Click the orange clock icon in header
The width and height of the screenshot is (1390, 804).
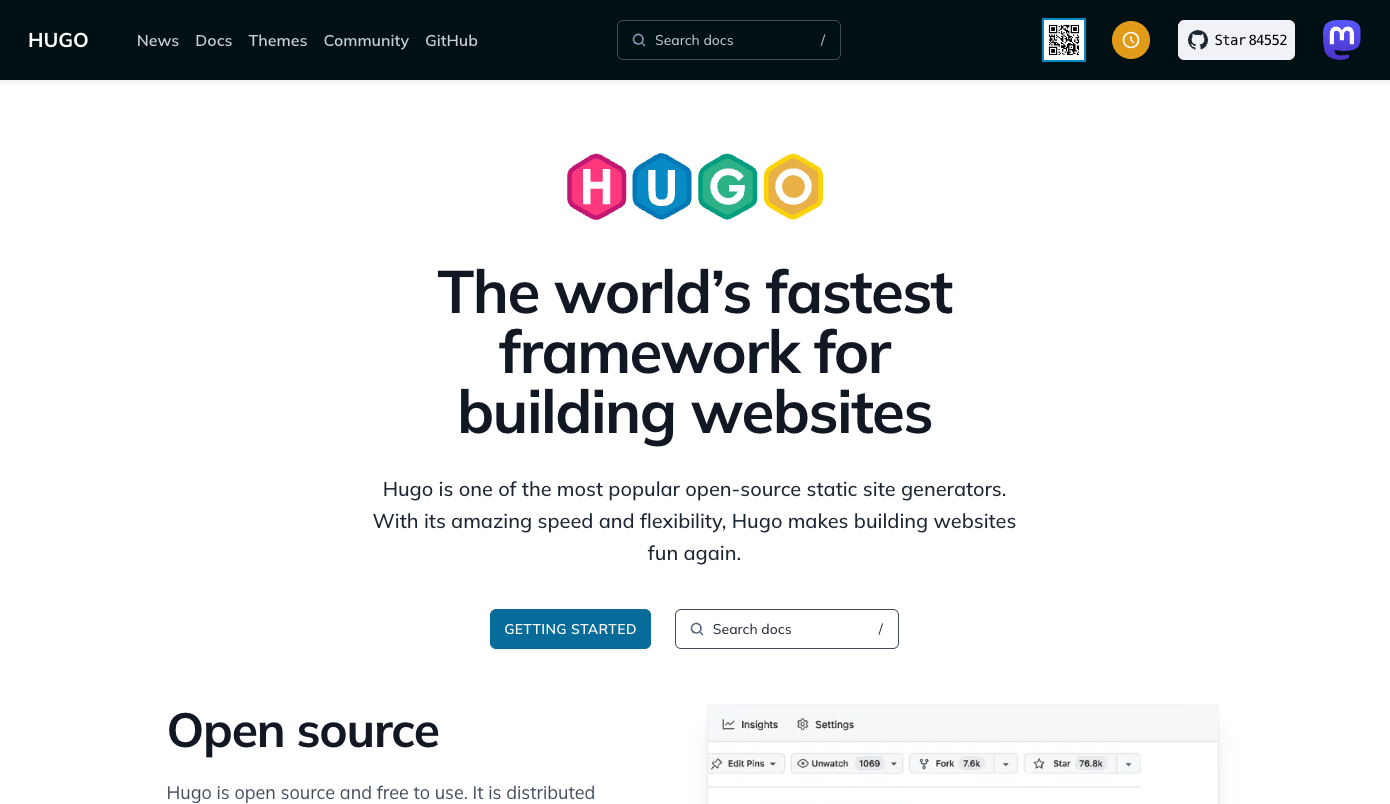point(1131,40)
